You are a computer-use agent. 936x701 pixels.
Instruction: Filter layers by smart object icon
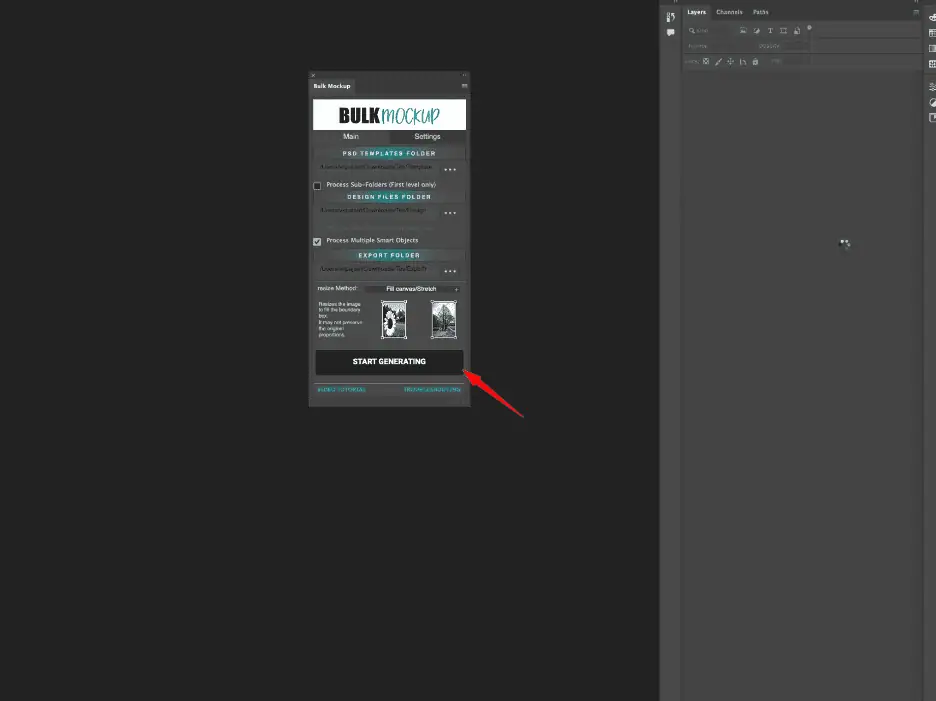[x=796, y=31]
